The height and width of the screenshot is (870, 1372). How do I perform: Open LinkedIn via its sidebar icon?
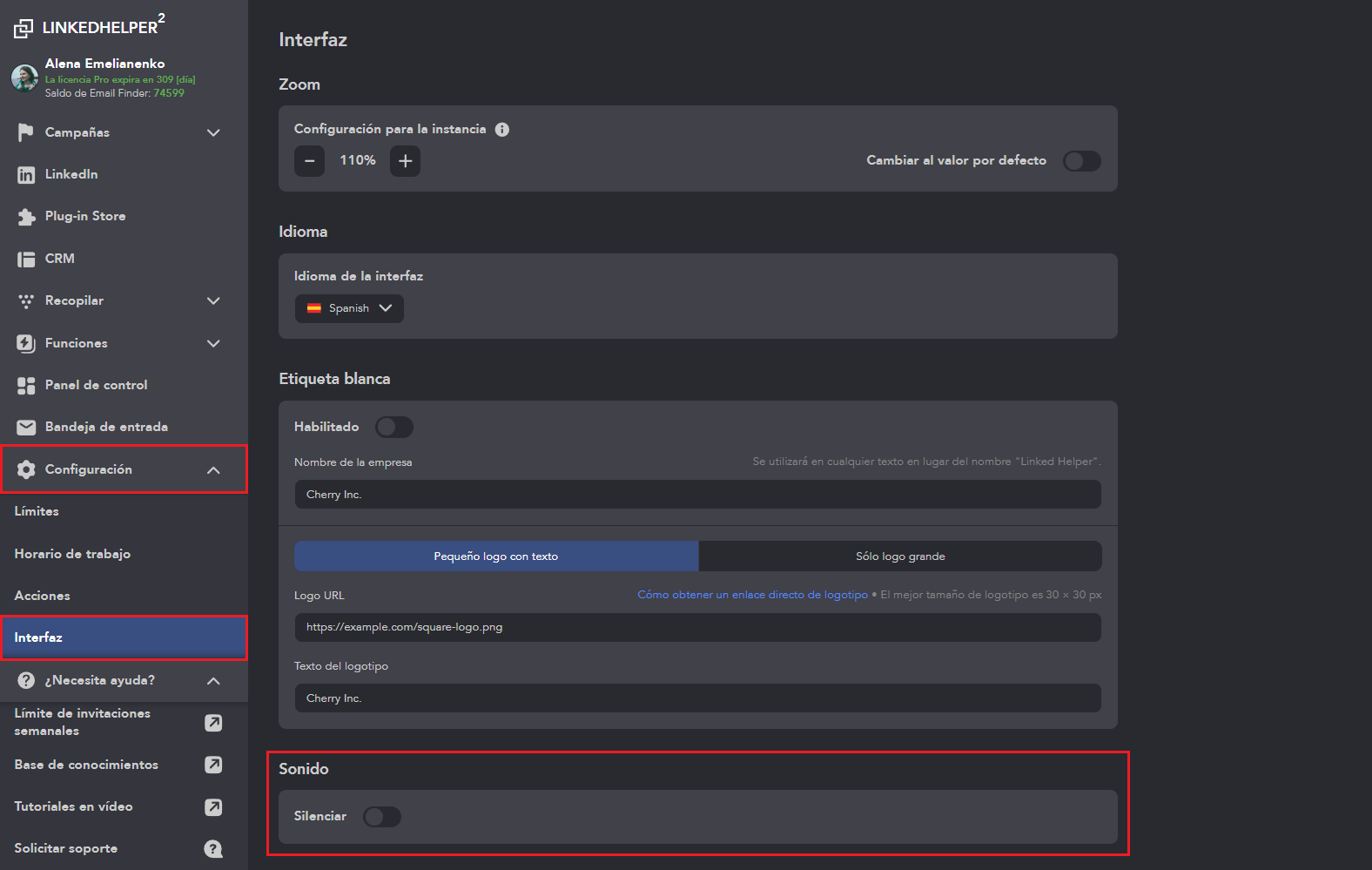[x=26, y=175]
